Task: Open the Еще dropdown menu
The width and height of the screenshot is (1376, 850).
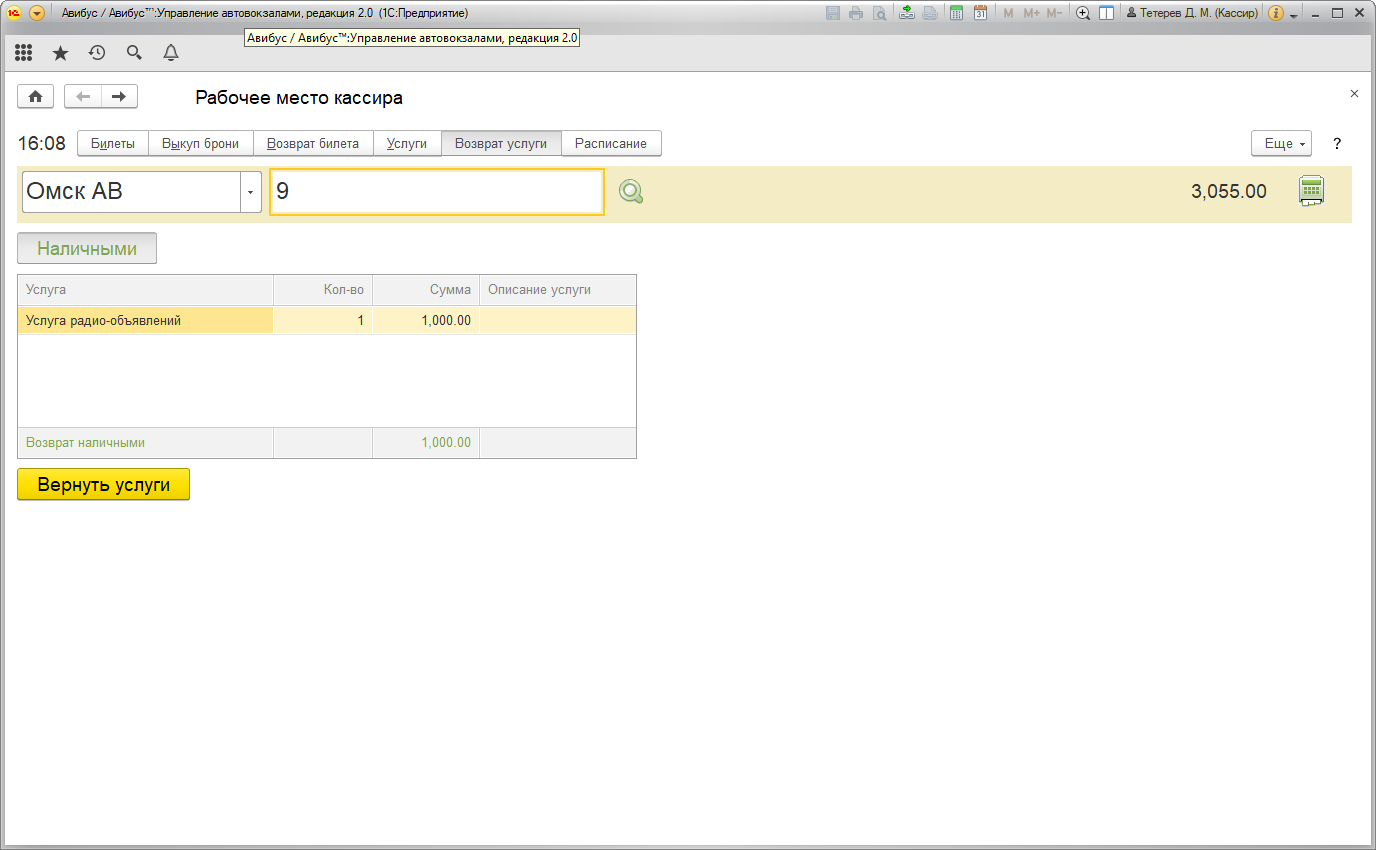Action: [x=1281, y=143]
